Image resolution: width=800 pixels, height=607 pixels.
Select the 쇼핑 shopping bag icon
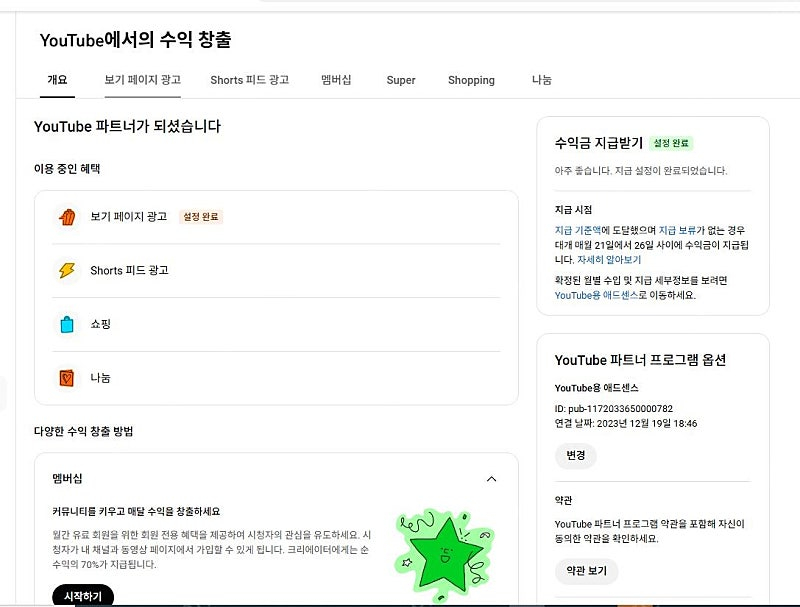point(69,323)
